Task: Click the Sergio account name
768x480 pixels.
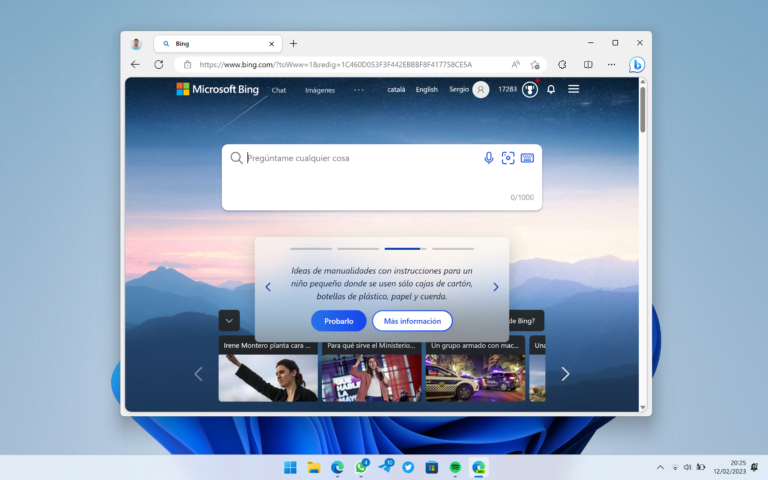Action: 459,90
